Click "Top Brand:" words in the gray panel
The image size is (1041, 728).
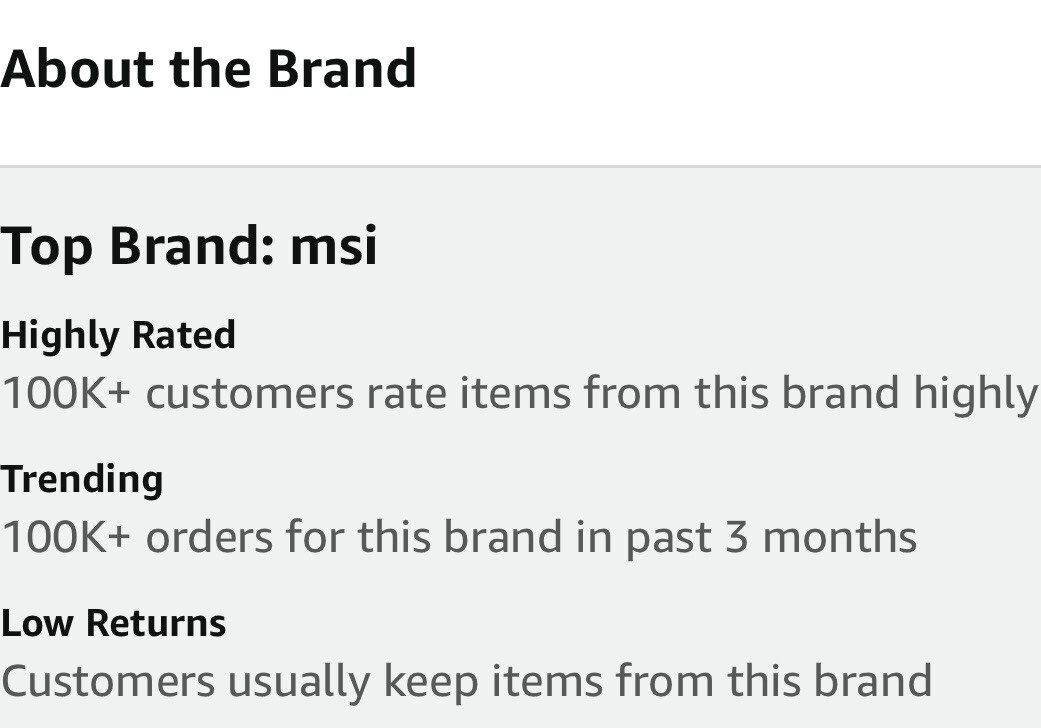tap(137, 248)
